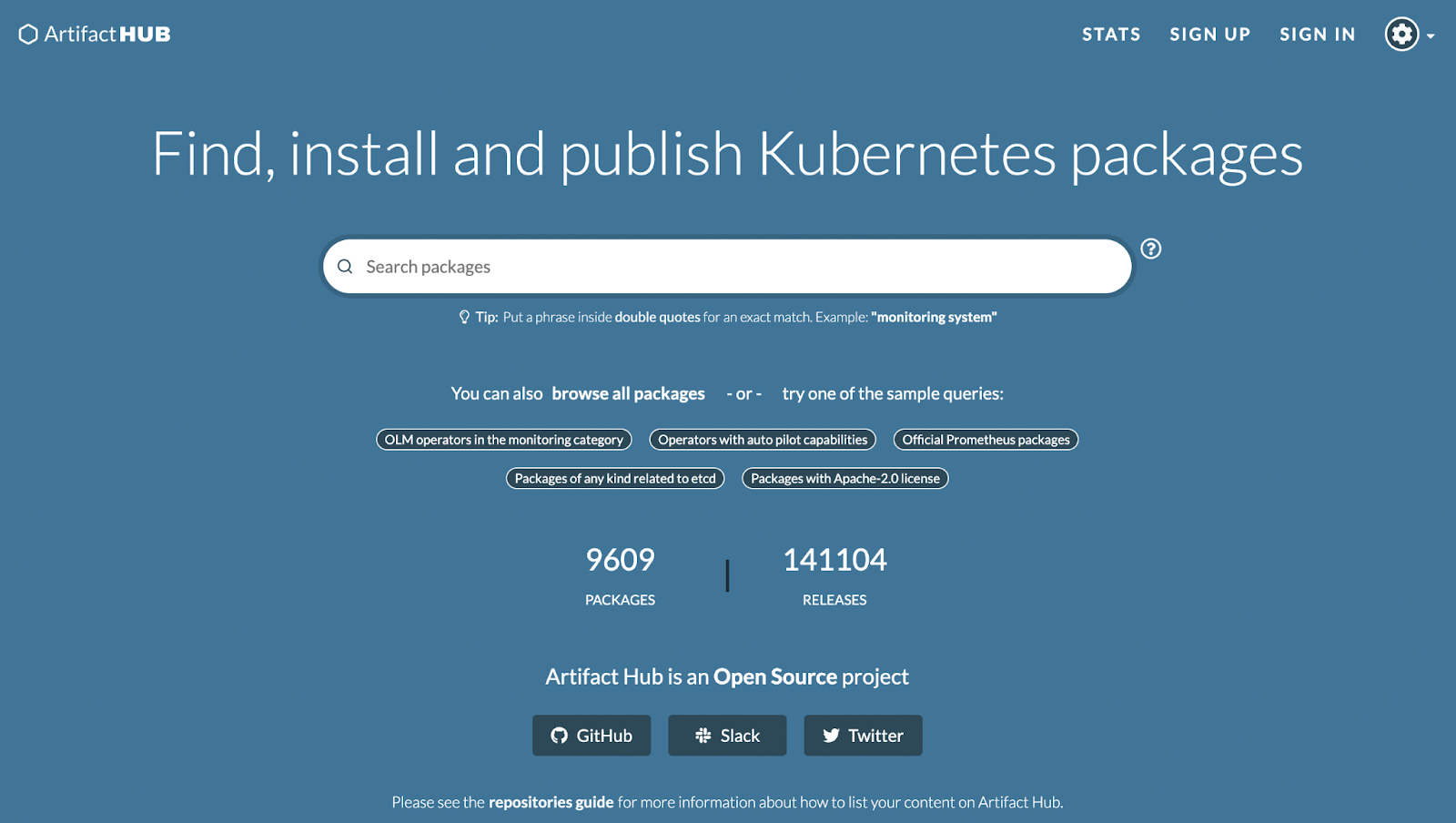Screen dimensions: 1456x823
Task: Click Packages with Apache-2.0 license chip
Action: 844,478
